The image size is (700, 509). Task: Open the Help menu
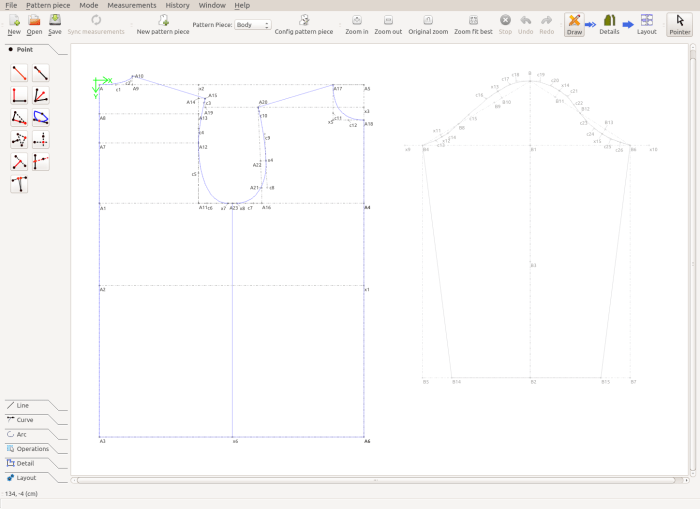(x=242, y=5)
